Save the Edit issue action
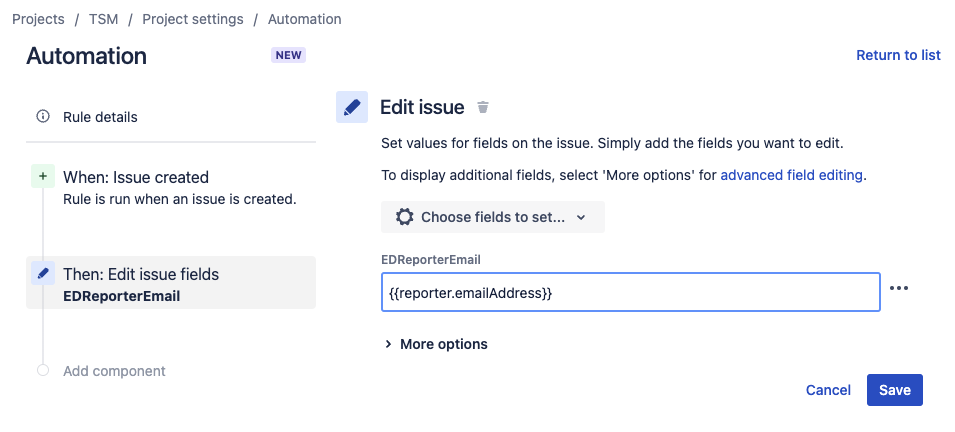The width and height of the screenshot is (955, 432). point(894,390)
